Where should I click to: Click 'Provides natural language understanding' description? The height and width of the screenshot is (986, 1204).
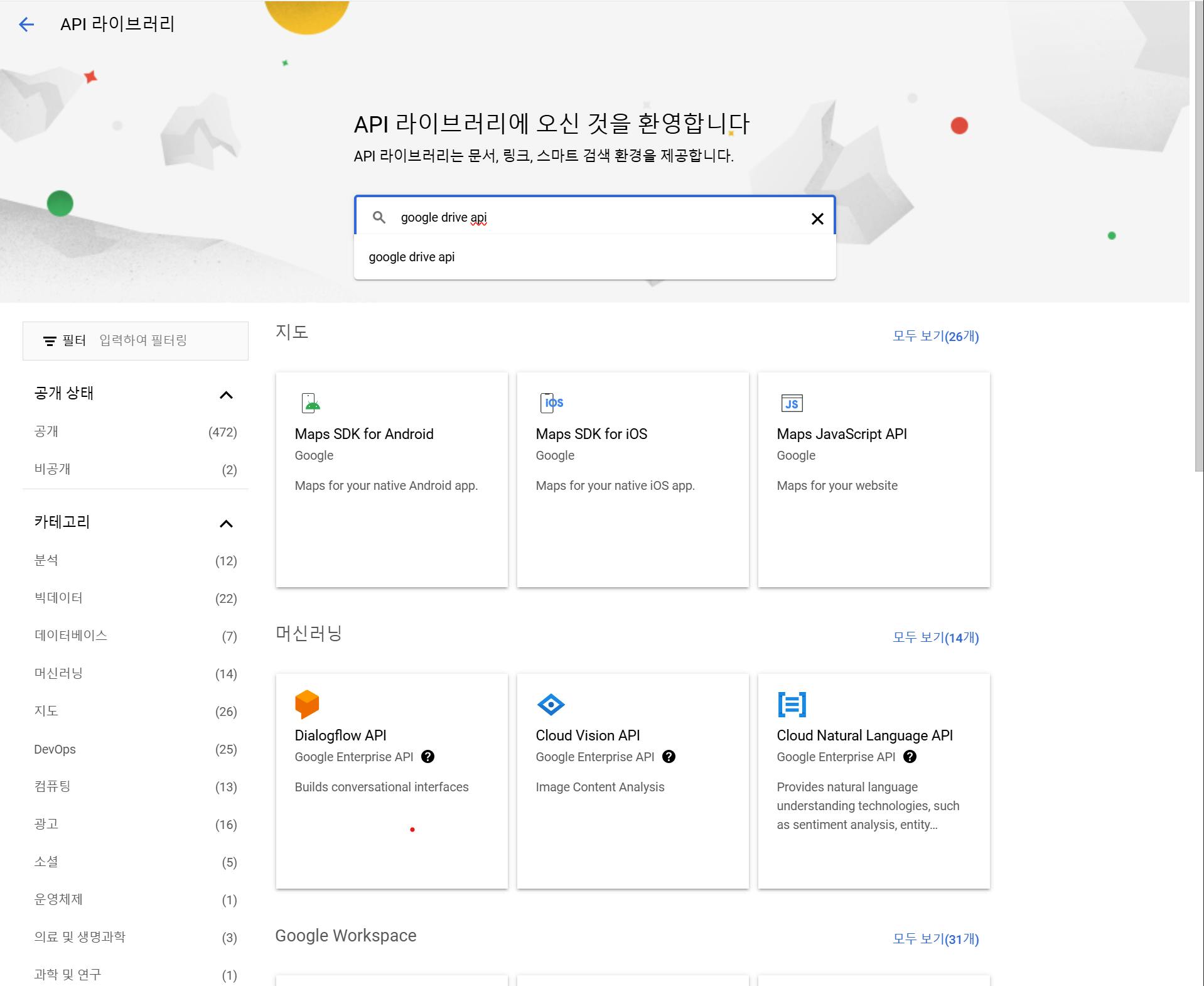(x=868, y=806)
